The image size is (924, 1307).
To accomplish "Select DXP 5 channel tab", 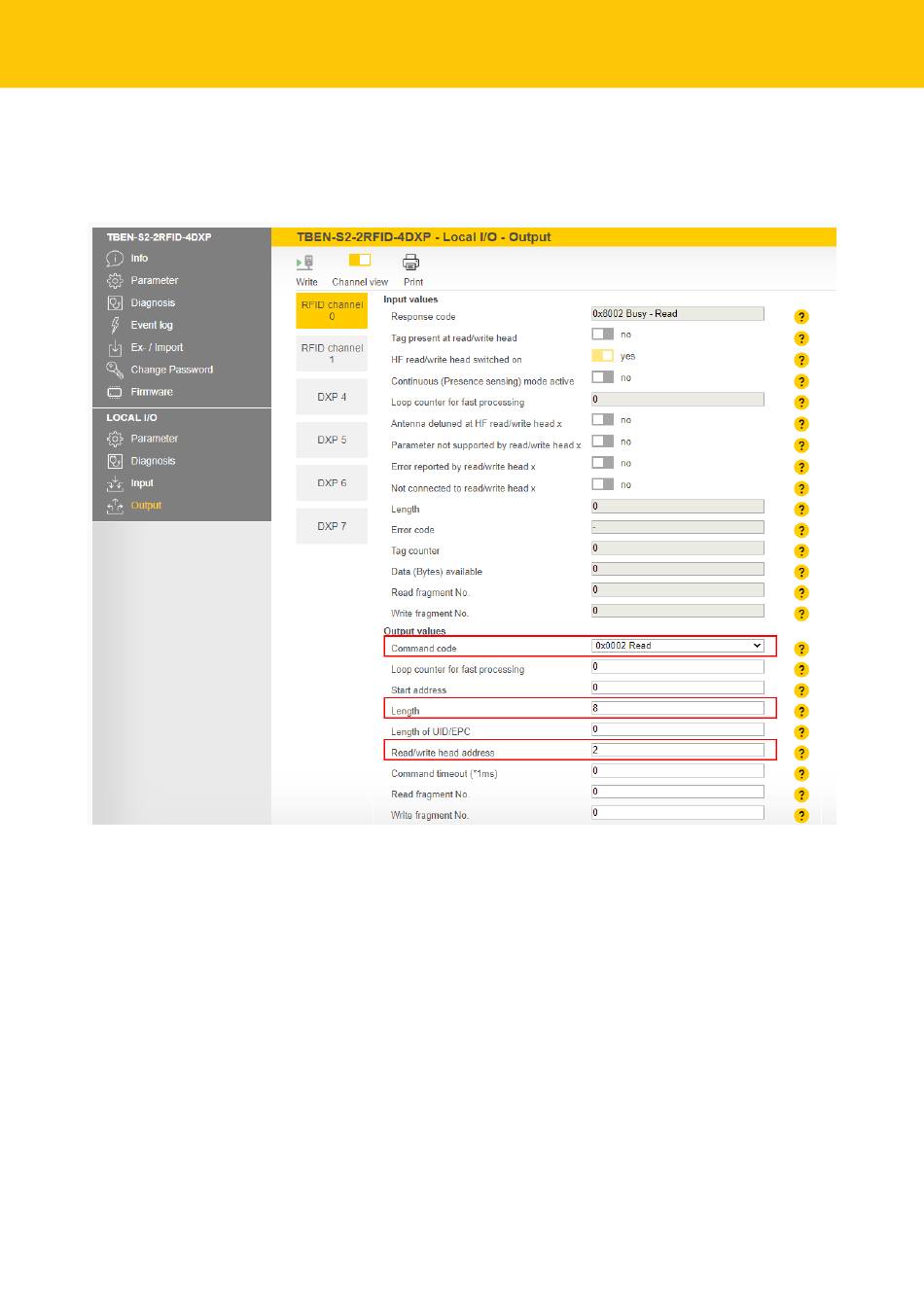I will (x=332, y=440).
